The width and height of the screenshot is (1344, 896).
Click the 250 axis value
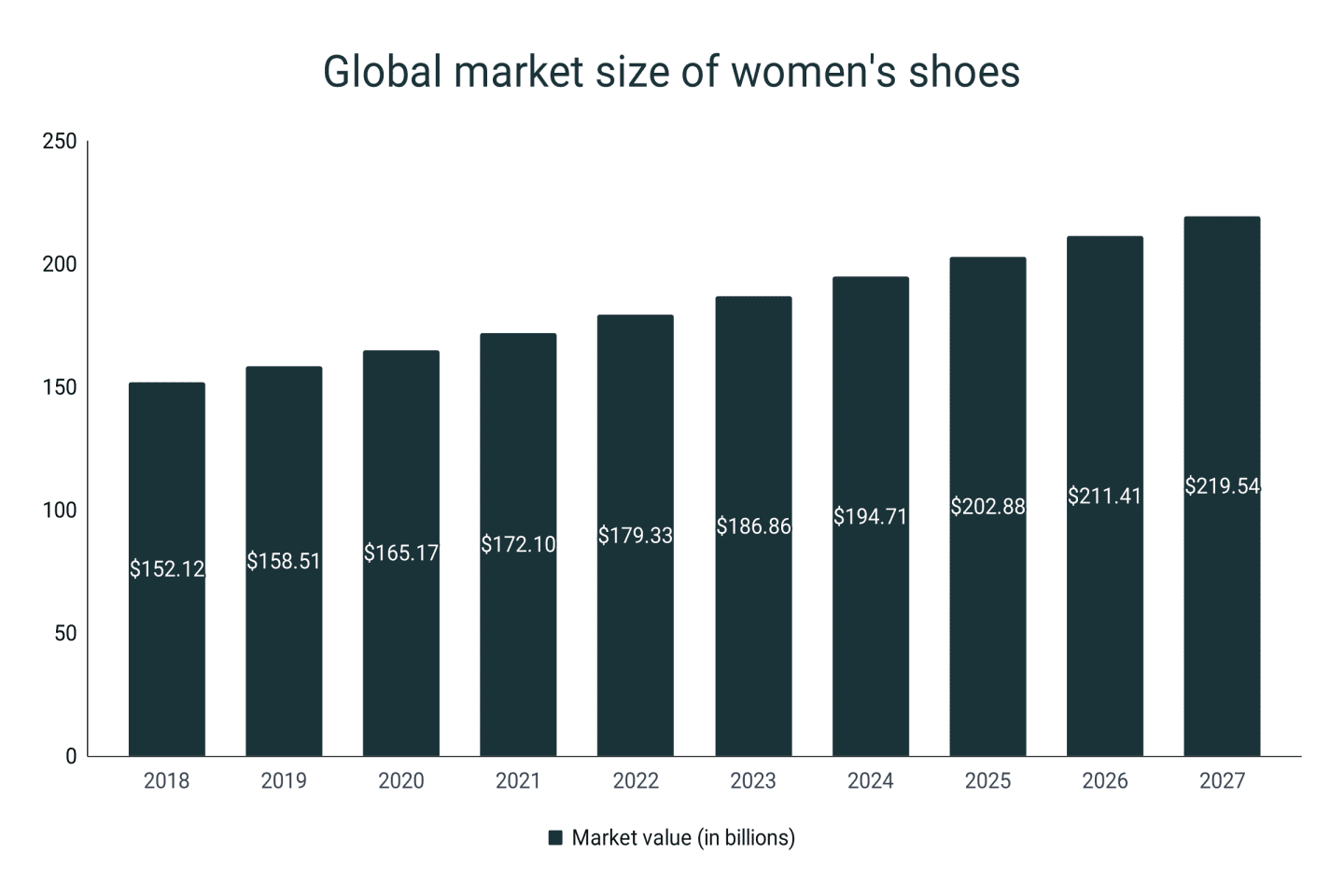pos(58,140)
